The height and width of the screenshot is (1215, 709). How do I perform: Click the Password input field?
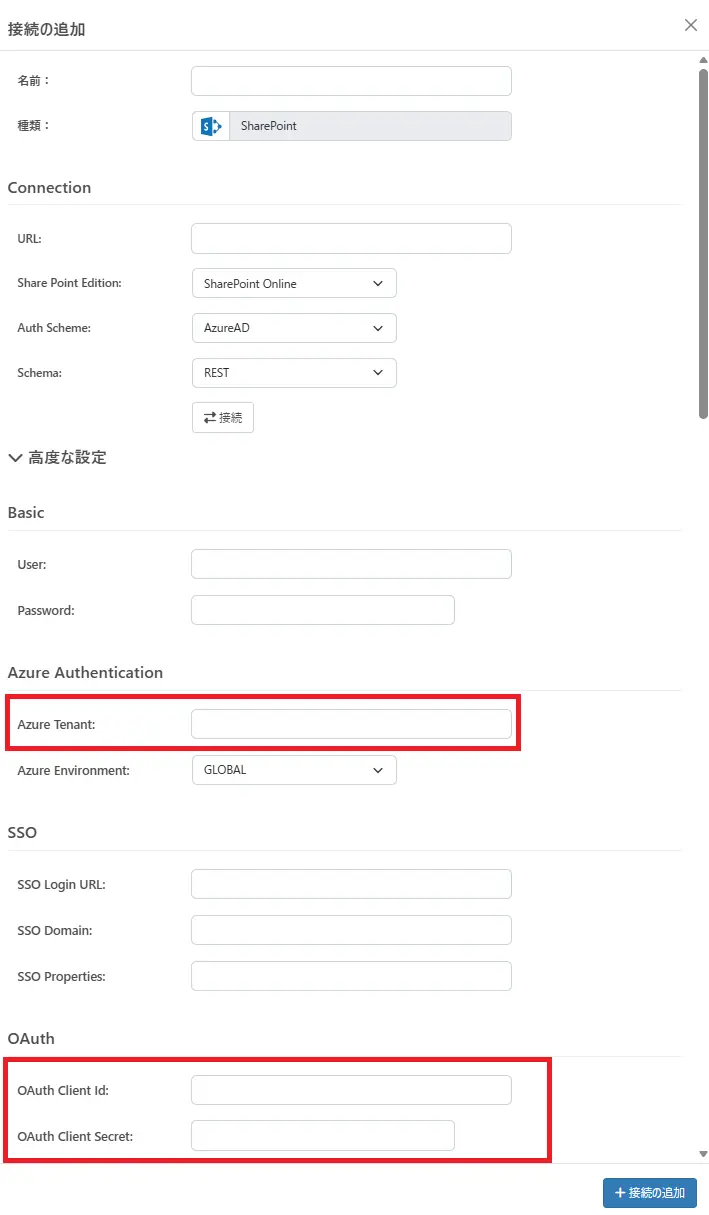(322, 610)
